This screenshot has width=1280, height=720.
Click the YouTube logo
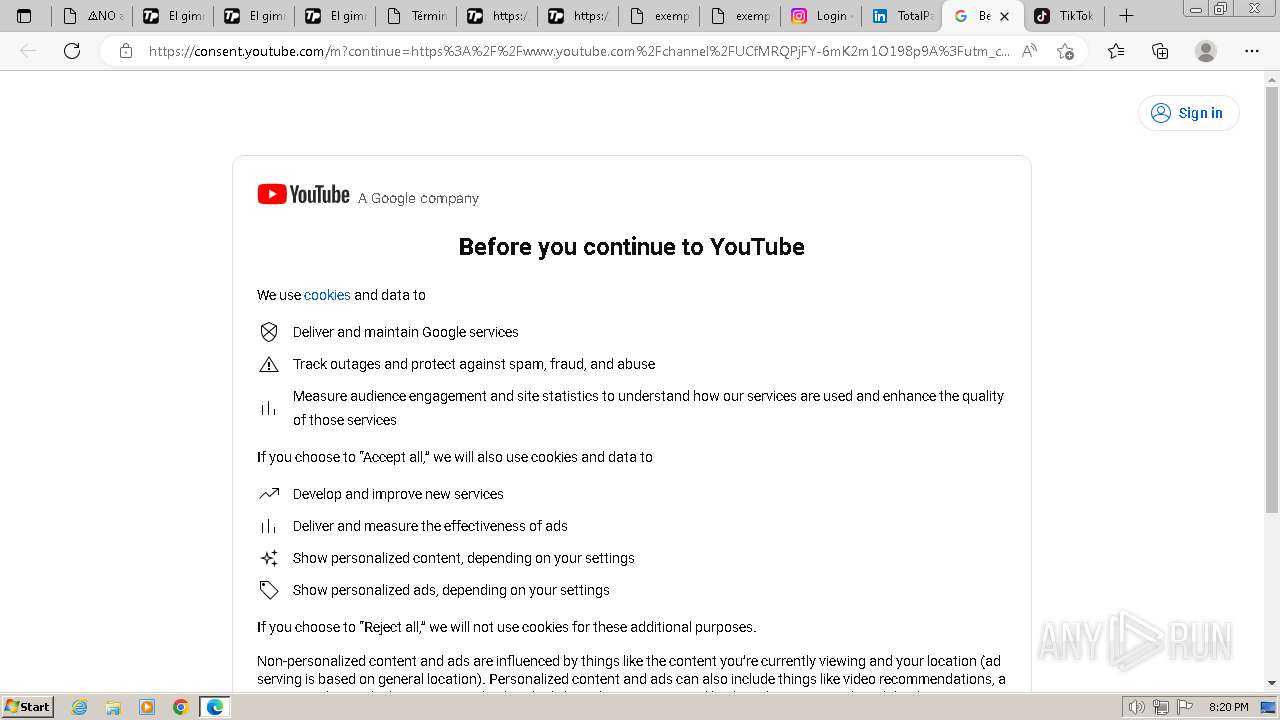pos(303,195)
